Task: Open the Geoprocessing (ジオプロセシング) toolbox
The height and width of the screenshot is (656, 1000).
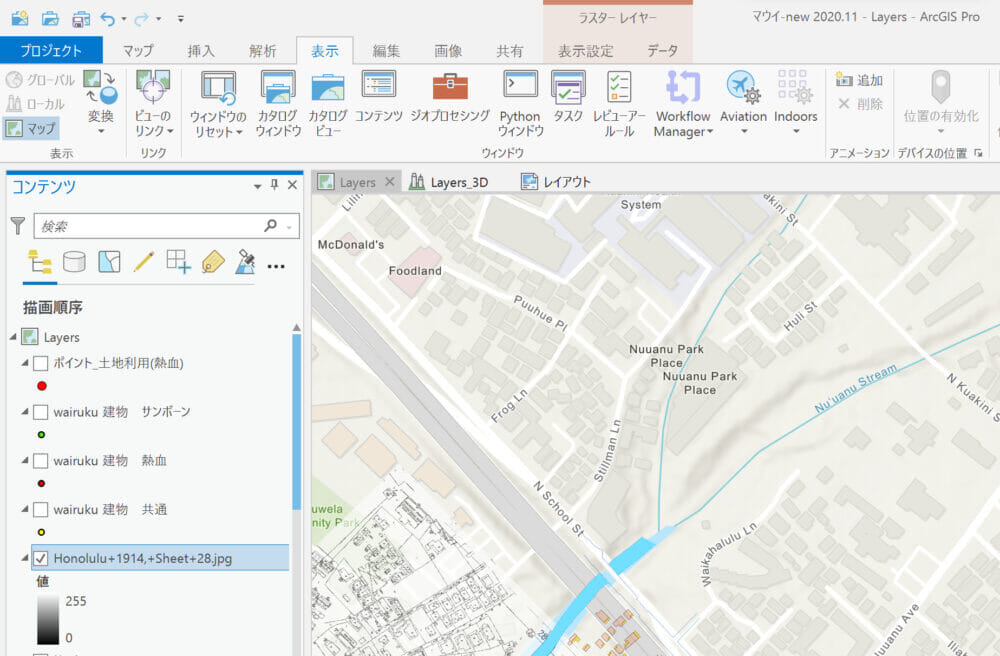Action: click(x=450, y=97)
